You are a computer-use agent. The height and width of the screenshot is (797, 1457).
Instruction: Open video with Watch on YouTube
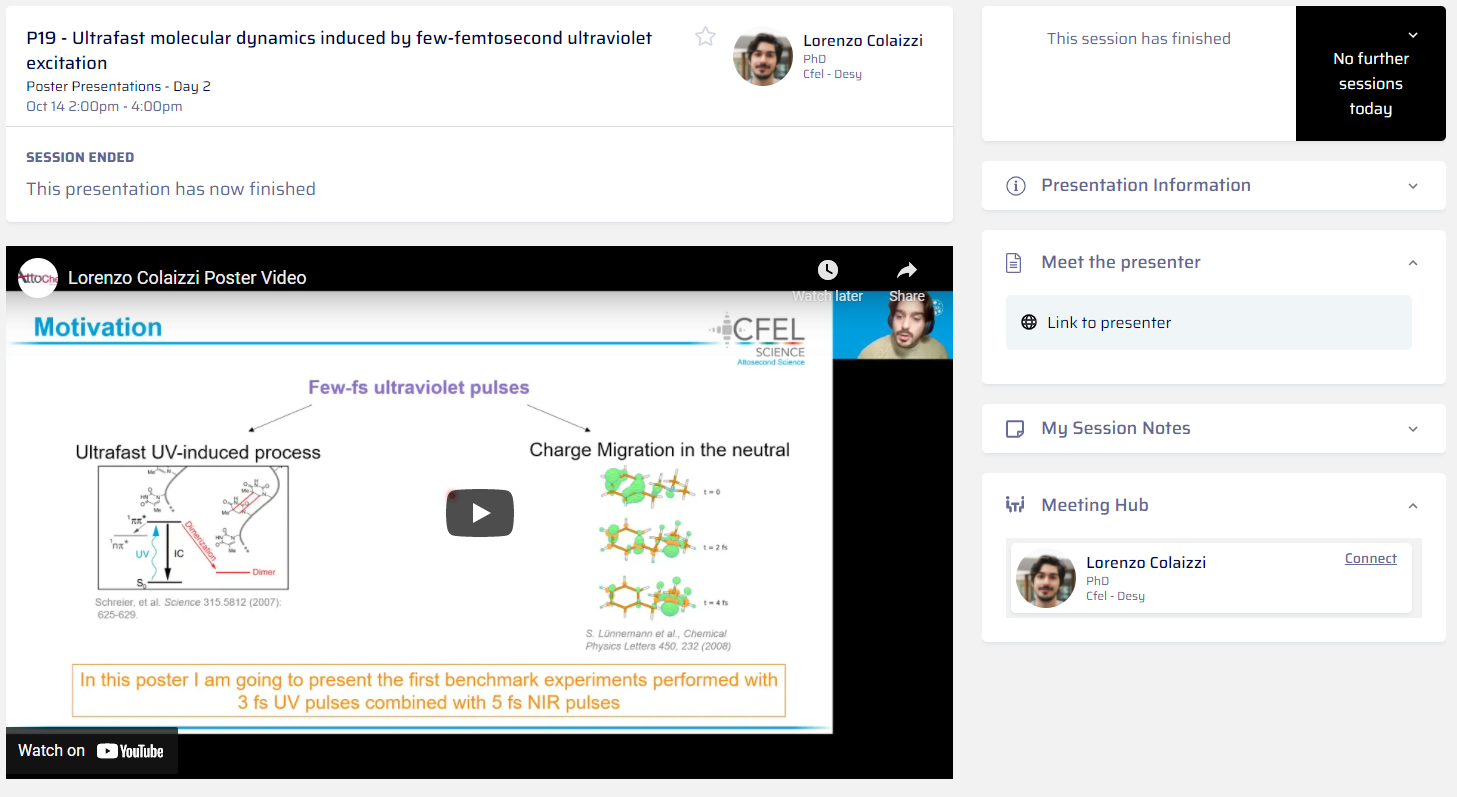tap(91, 751)
